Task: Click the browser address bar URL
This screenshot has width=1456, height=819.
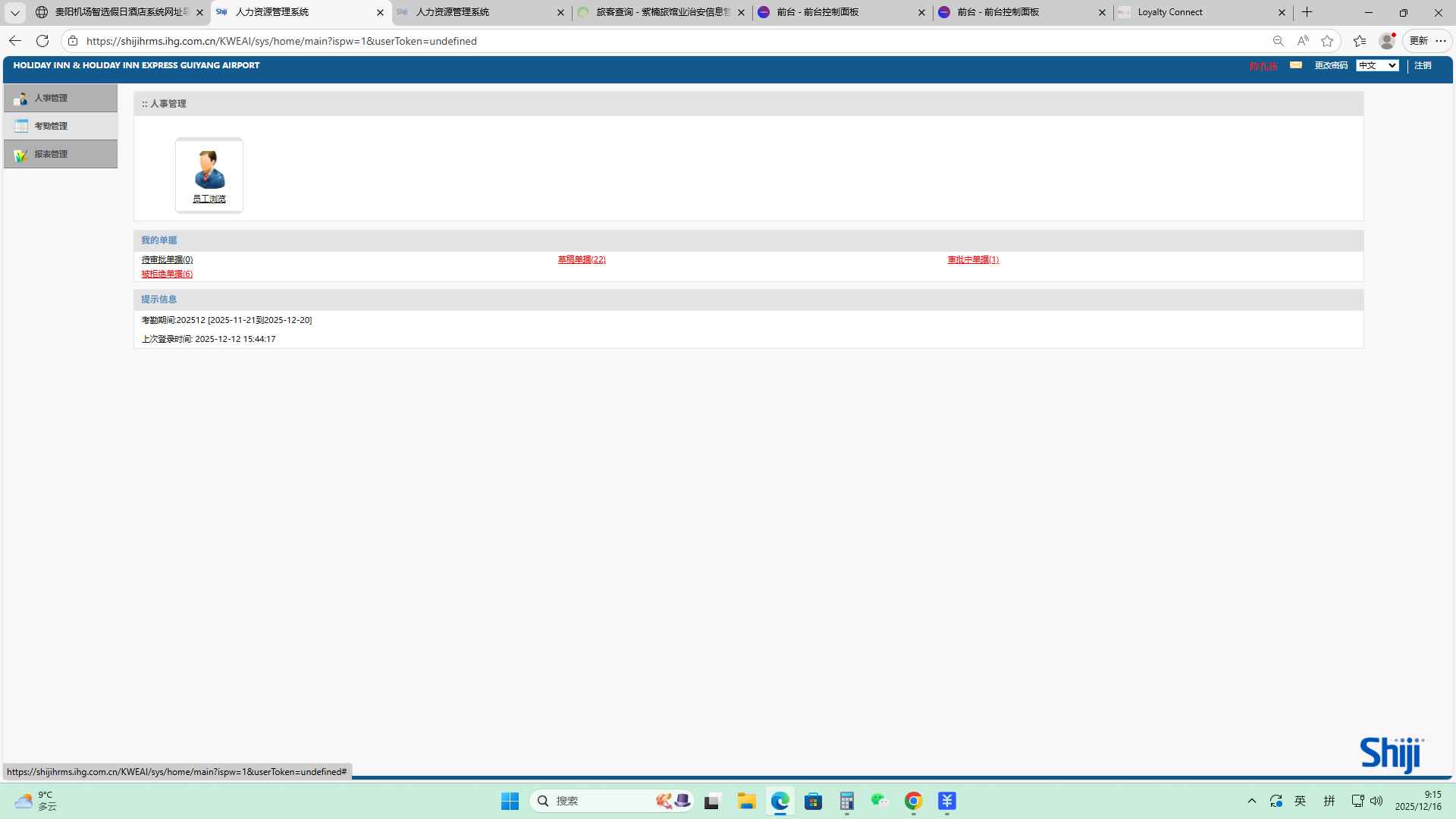Action: pyautogui.click(x=281, y=41)
